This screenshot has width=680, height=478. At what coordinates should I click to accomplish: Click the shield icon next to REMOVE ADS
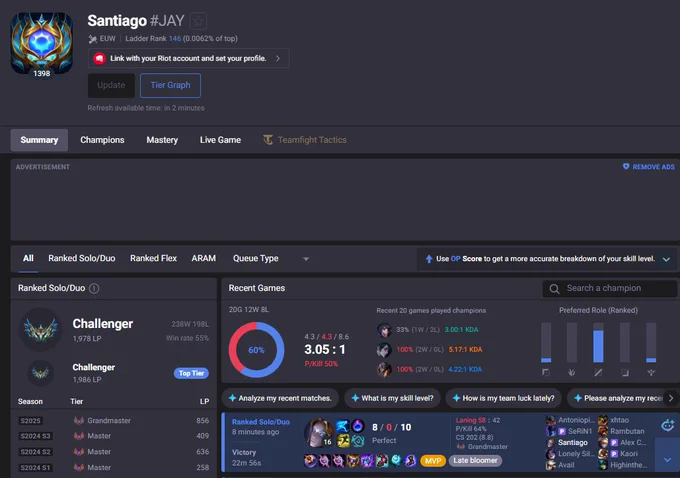(626, 166)
